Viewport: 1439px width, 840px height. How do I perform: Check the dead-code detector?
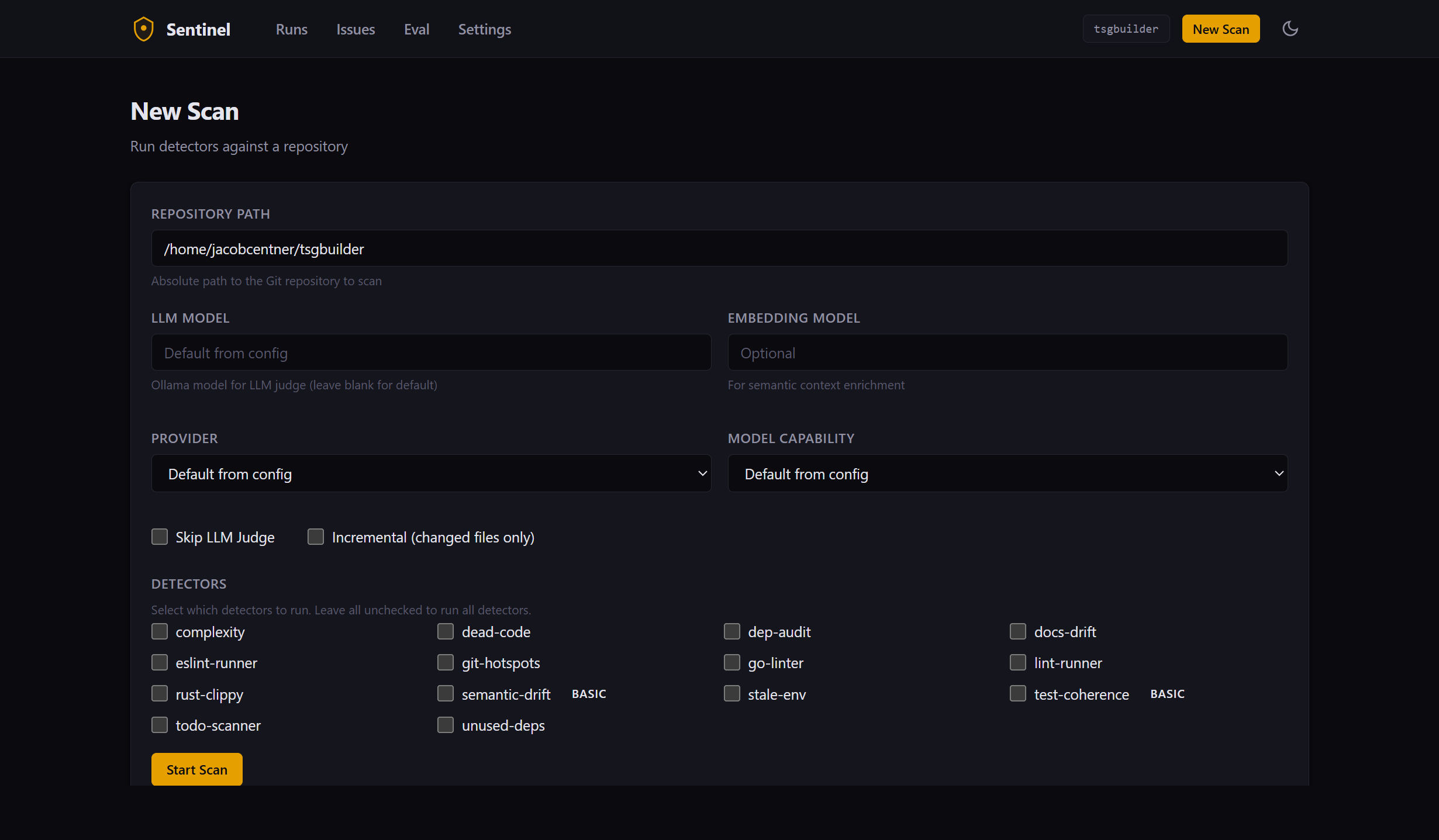[x=446, y=631]
